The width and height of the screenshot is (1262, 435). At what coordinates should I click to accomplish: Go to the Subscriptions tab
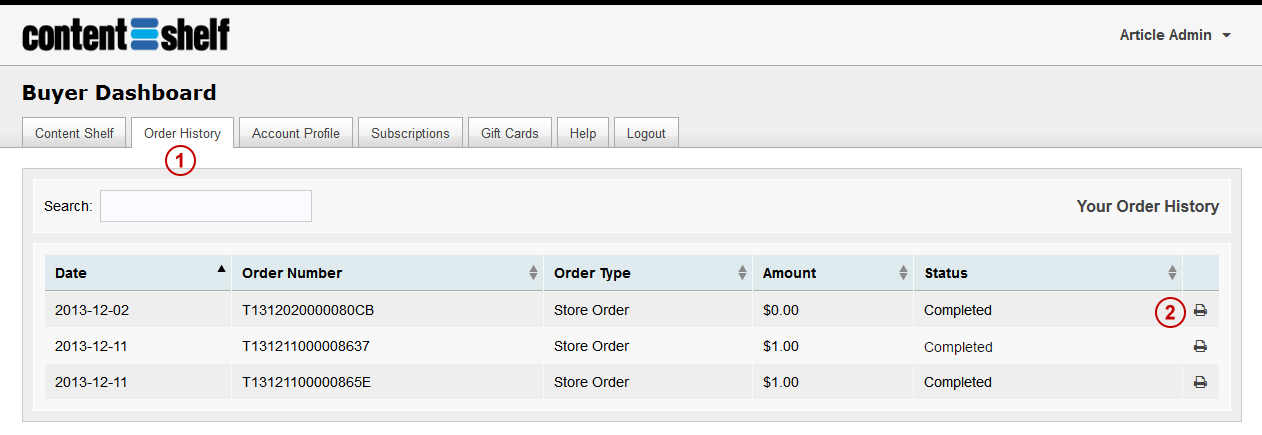pos(410,133)
